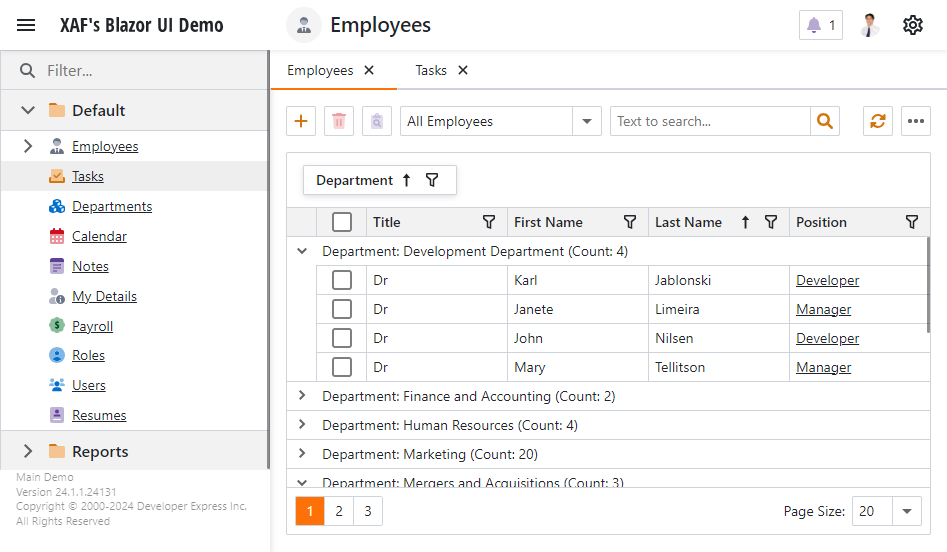Click the New record plus icon
The height and width of the screenshot is (552, 947).
pyautogui.click(x=301, y=121)
